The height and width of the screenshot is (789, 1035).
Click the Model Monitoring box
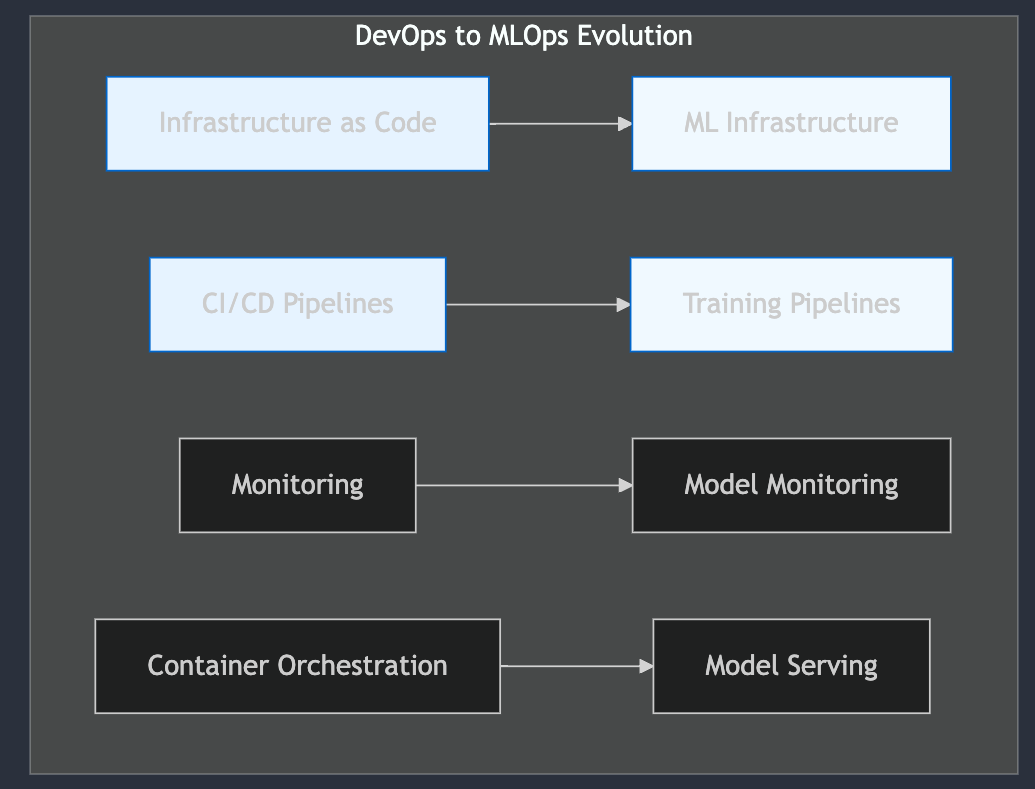(x=790, y=485)
